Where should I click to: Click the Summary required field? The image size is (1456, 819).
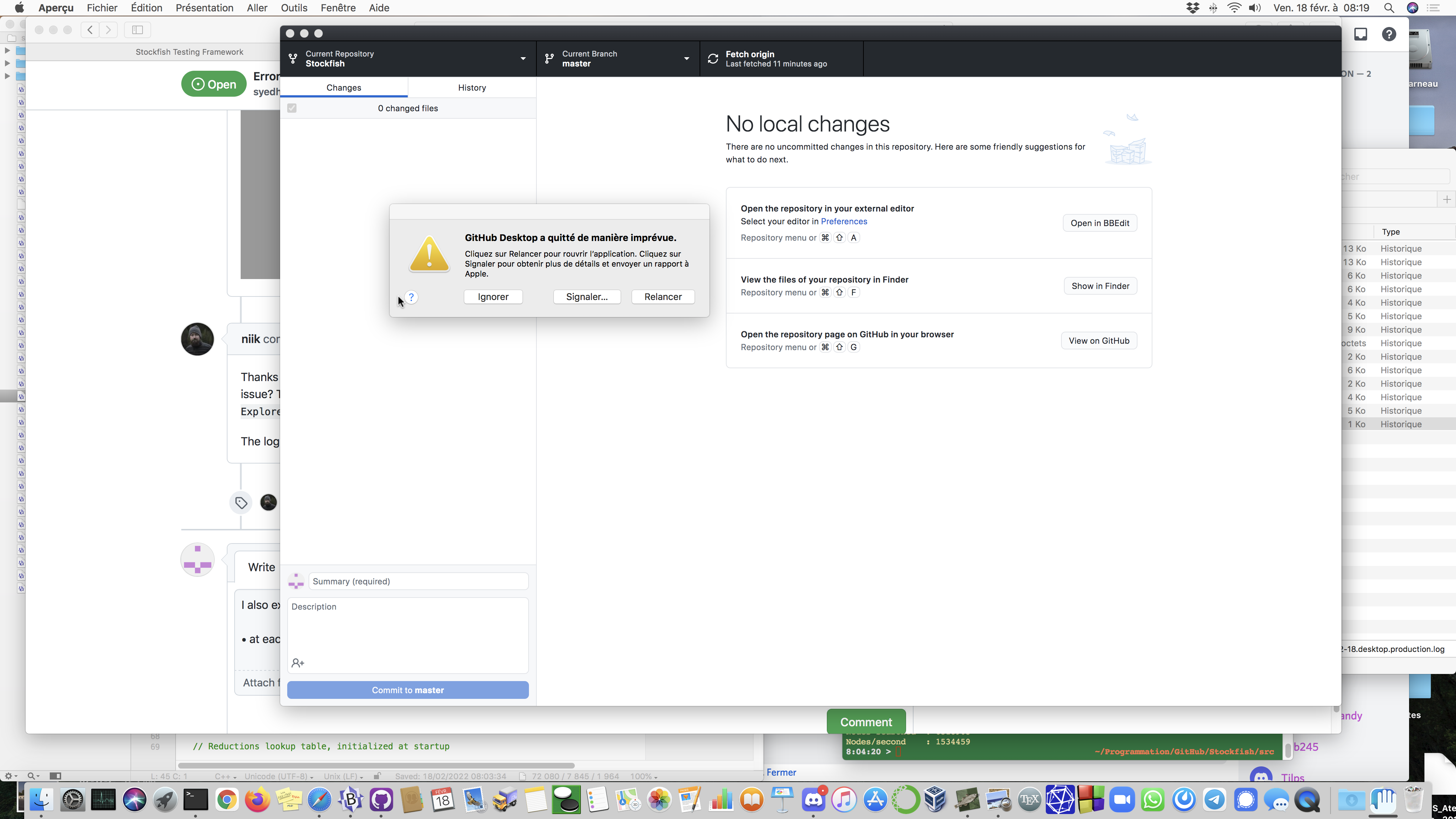[x=418, y=581]
